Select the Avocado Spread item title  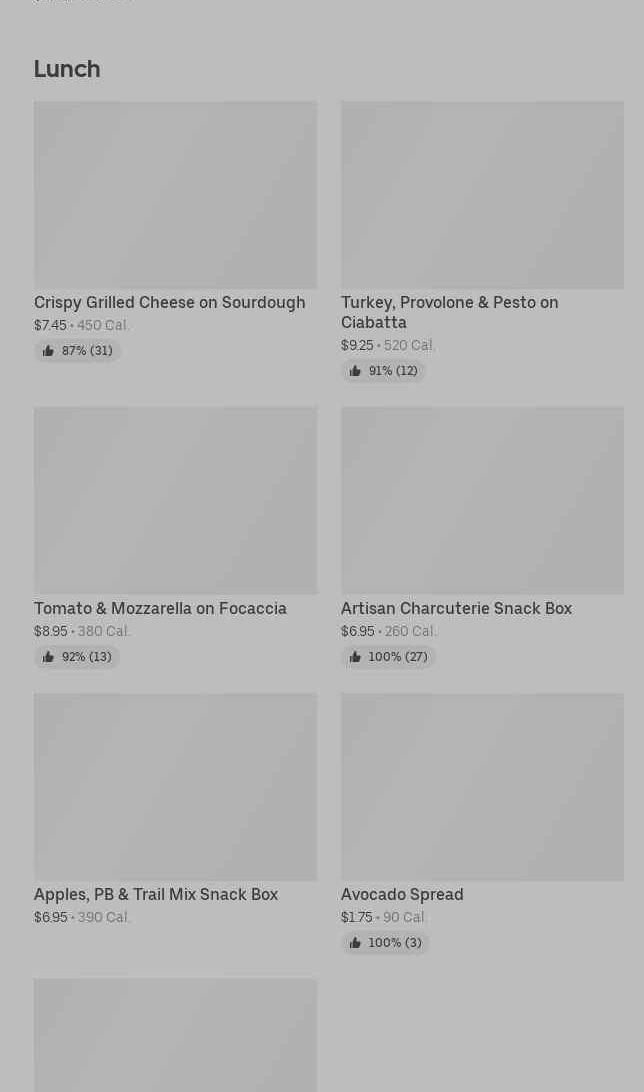(402, 894)
